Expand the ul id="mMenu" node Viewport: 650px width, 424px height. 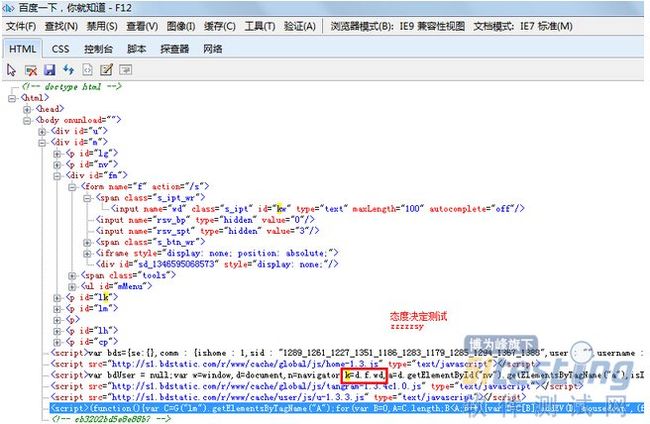(72, 287)
